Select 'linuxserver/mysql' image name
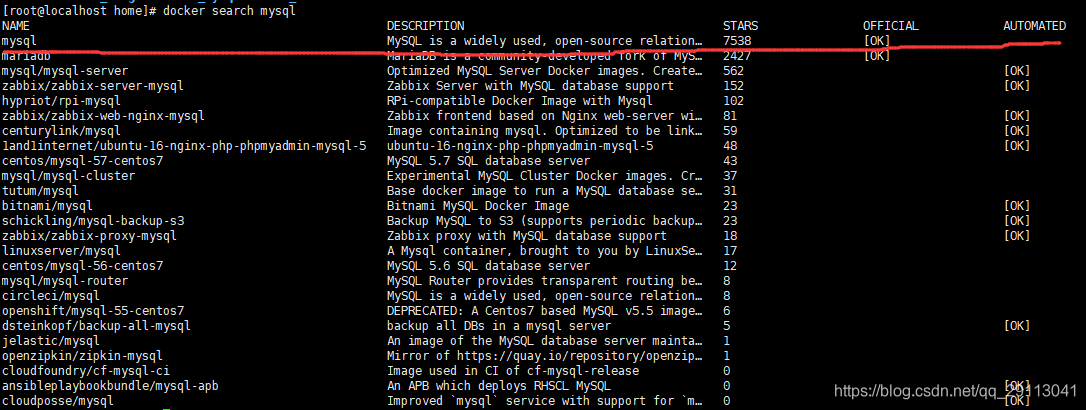1086x410 pixels. coord(62,251)
